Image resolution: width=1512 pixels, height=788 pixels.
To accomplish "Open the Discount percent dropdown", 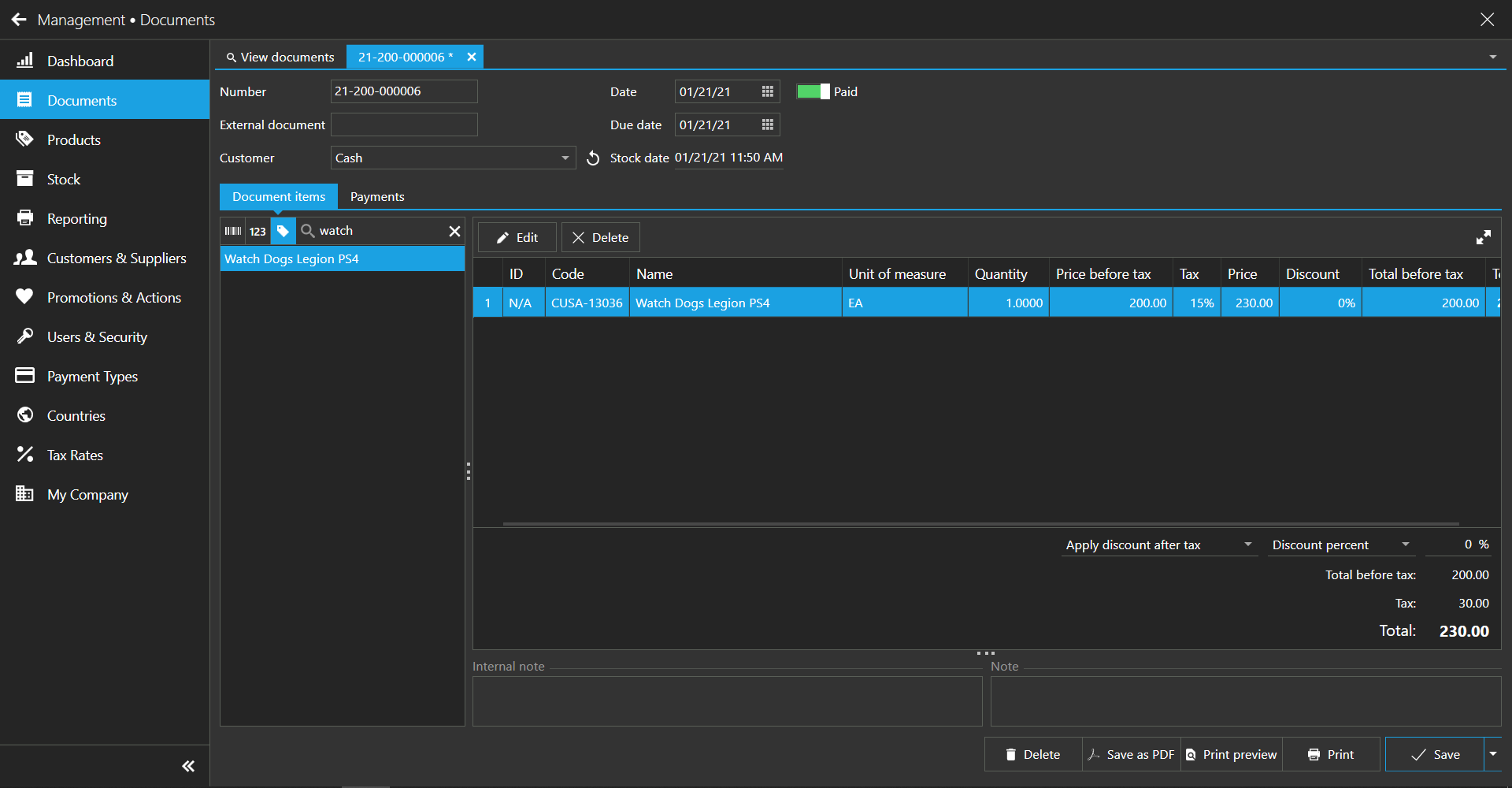I will coord(1405,545).
